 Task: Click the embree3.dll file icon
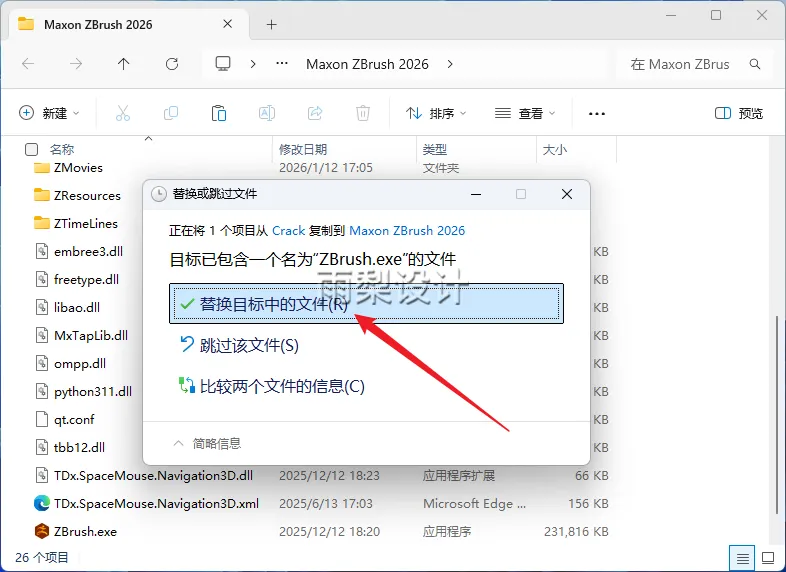[x=42, y=251]
